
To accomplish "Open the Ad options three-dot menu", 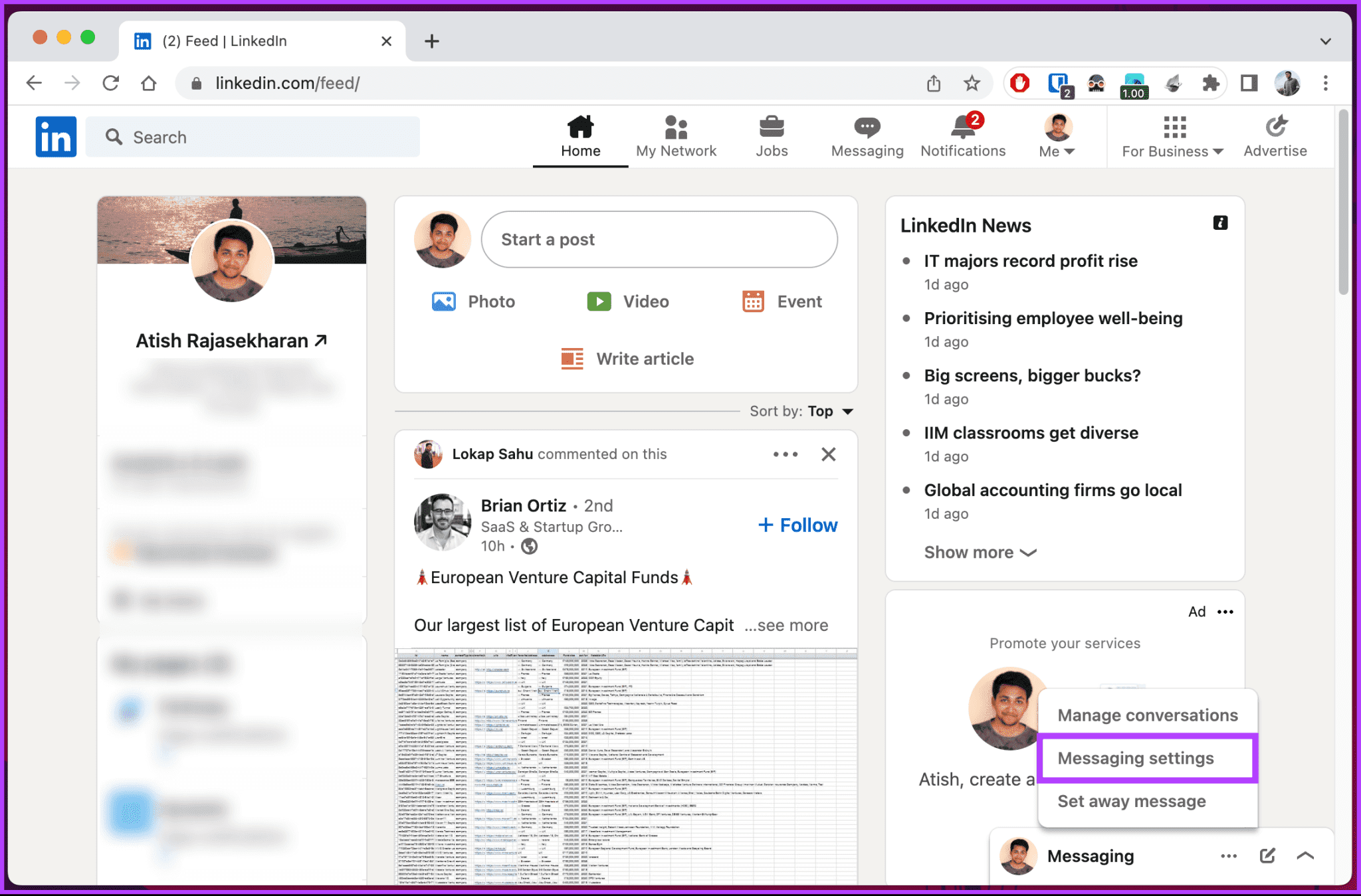I will 1225,612.
